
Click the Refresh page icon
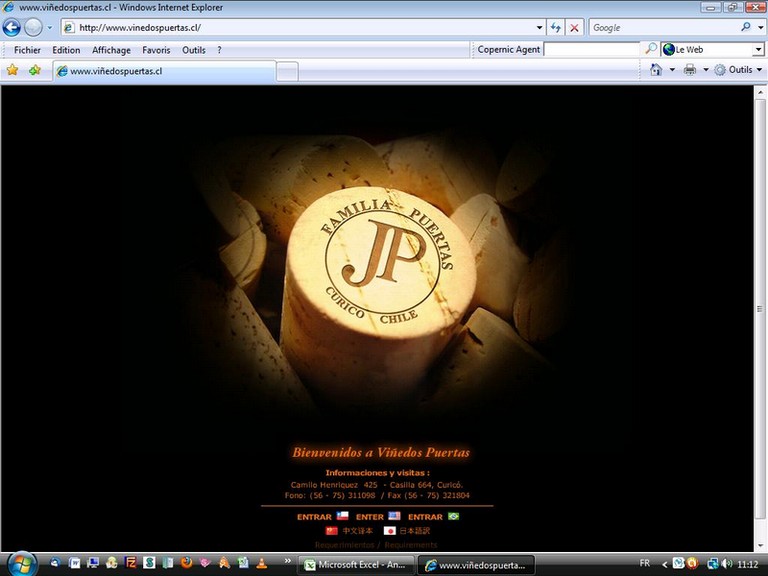point(556,28)
